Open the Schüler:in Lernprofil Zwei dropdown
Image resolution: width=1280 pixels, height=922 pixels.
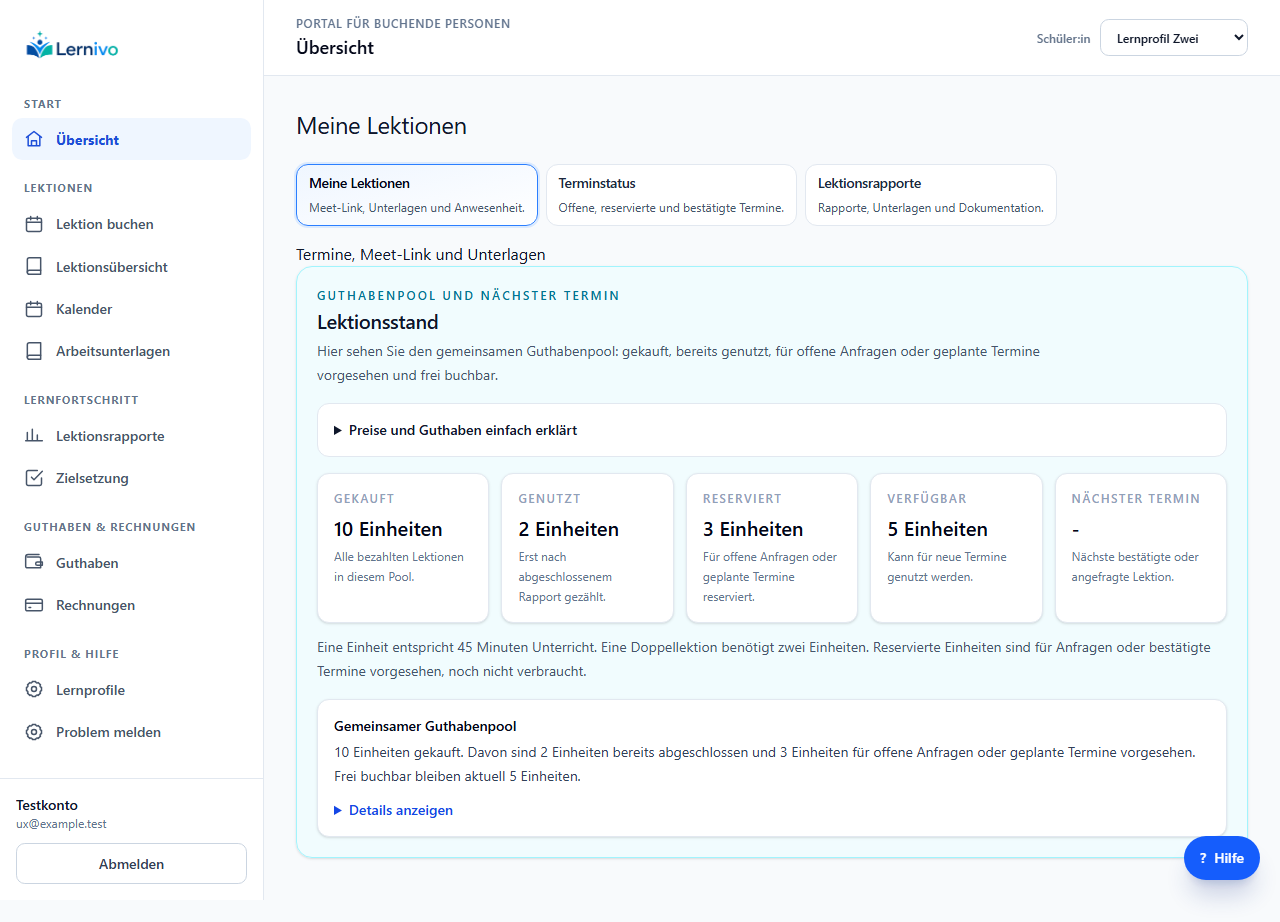pyautogui.click(x=1174, y=38)
